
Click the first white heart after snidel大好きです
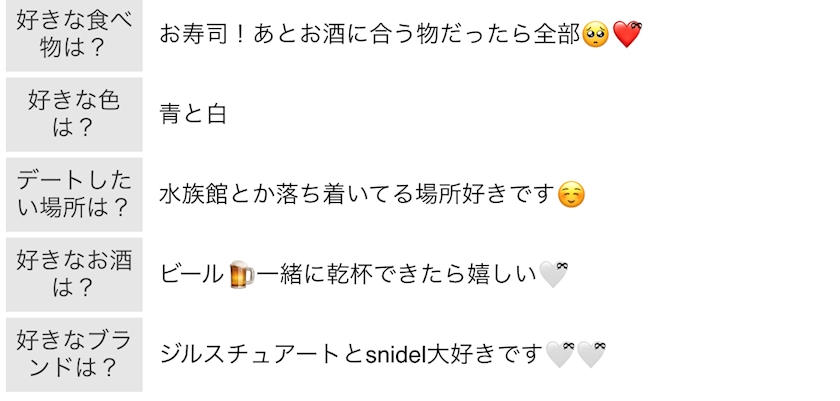[560, 354]
